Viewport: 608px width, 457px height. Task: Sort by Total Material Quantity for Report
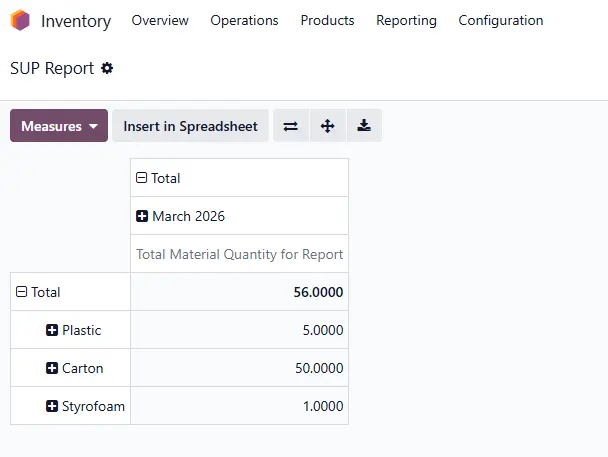click(x=239, y=254)
